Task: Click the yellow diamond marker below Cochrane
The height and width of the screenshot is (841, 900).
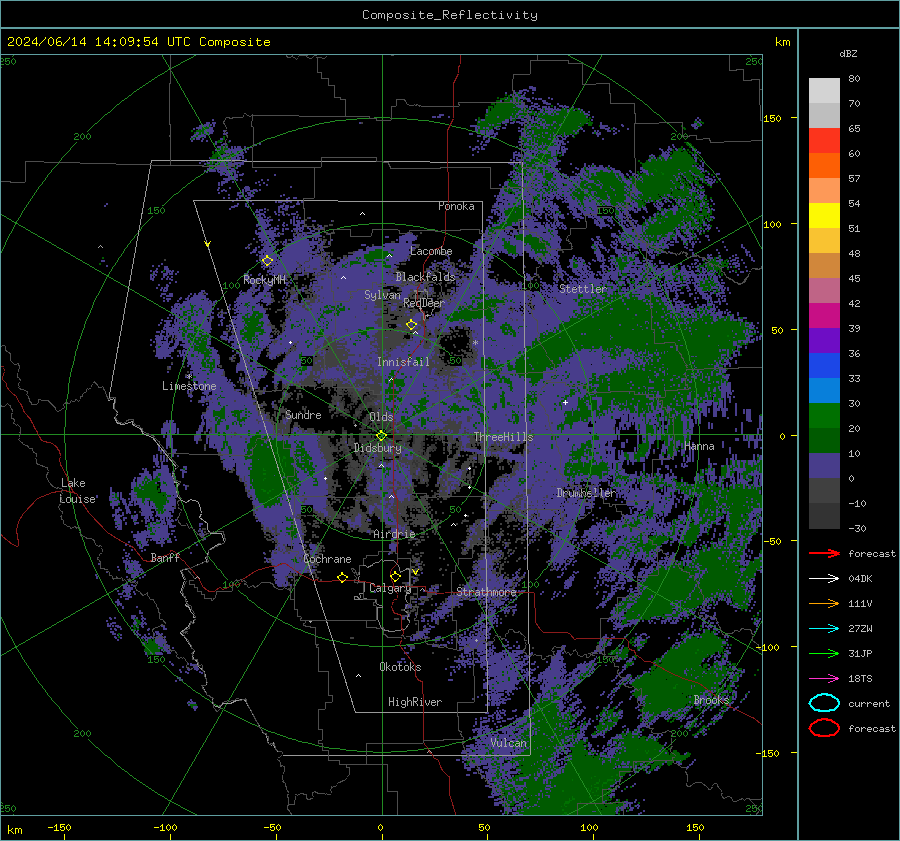Action: coord(343,577)
